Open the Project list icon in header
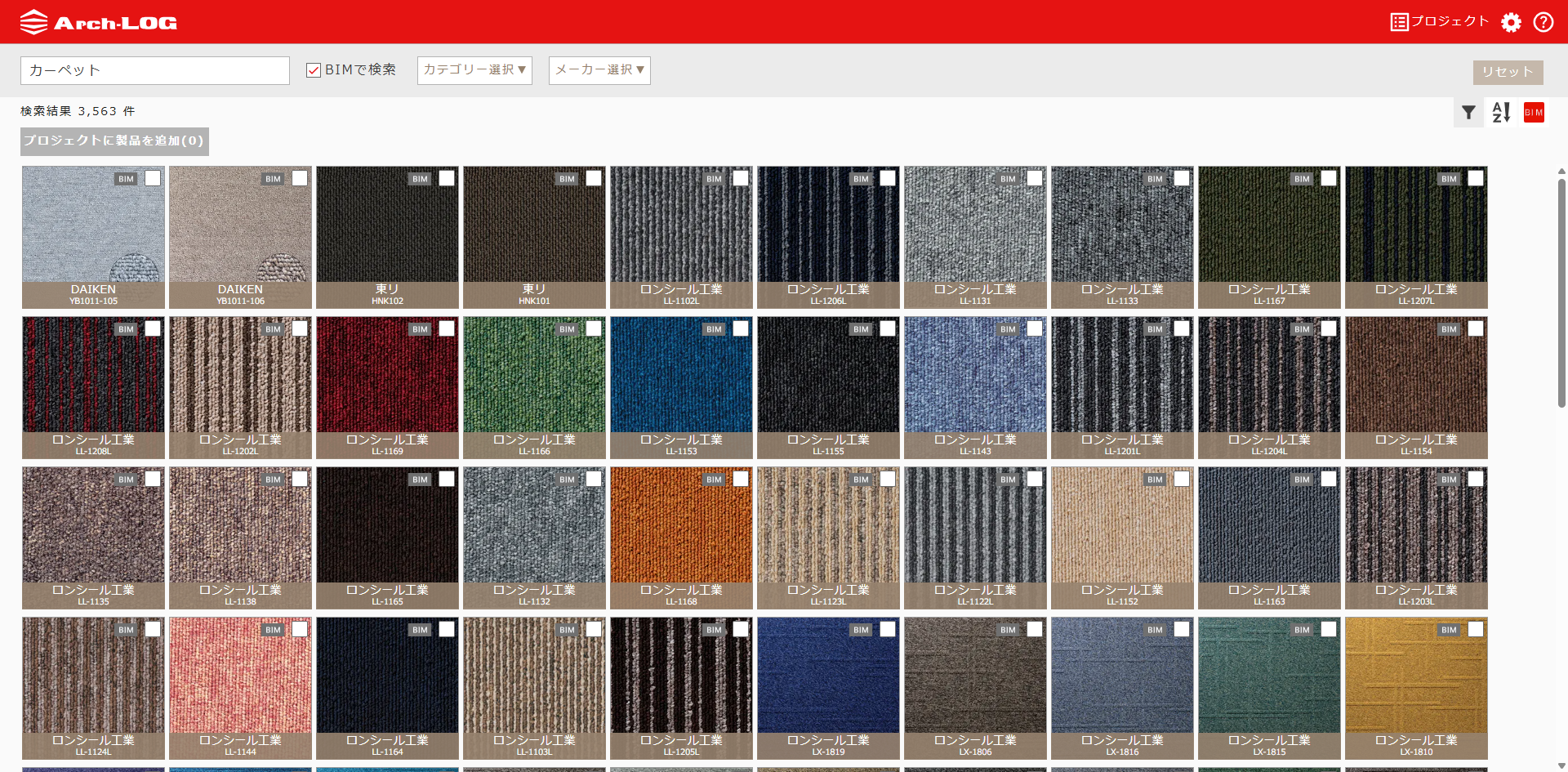This screenshot has width=1568, height=772. [x=1399, y=22]
